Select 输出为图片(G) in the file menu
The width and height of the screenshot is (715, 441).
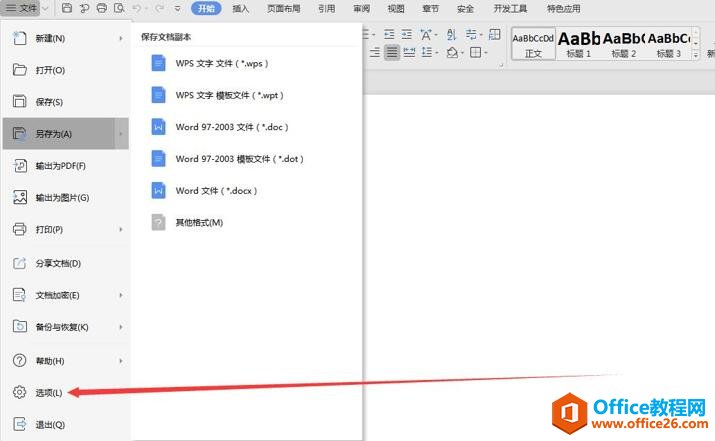(x=66, y=197)
